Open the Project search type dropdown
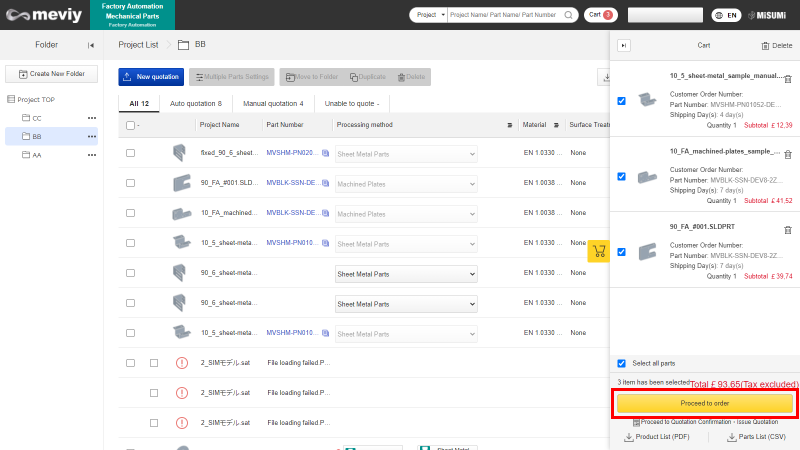This screenshot has height=450, width=800. tap(428, 15)
